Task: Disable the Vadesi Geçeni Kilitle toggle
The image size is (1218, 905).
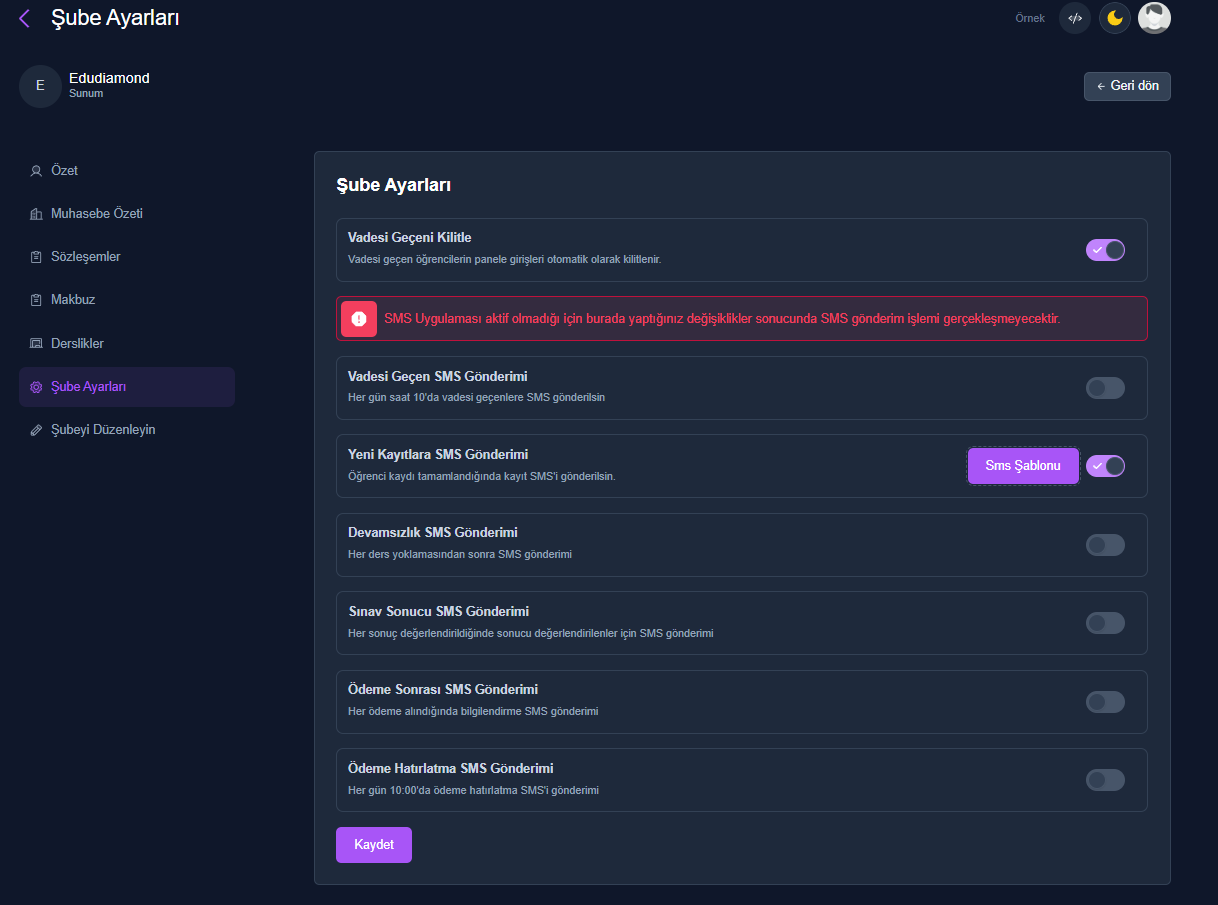Action: click(x=1105, y=250)
